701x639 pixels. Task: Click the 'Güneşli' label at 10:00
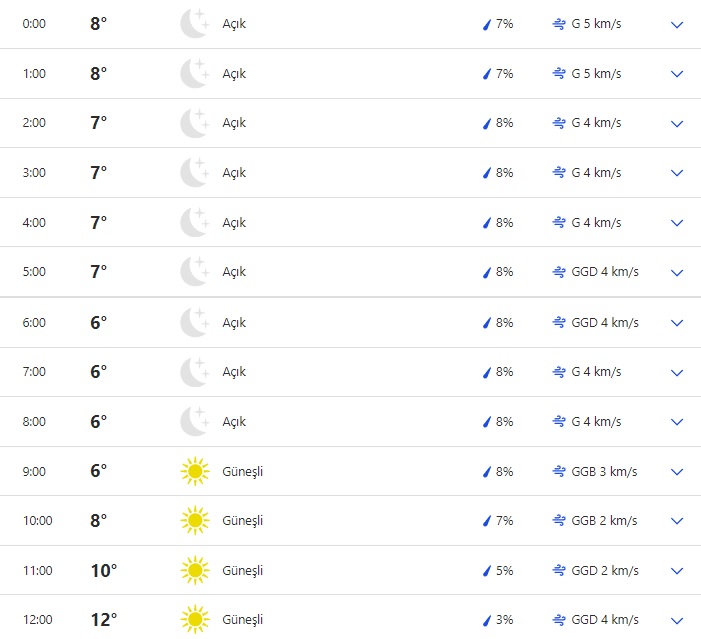pyautogui.click(x=242, y=521)
